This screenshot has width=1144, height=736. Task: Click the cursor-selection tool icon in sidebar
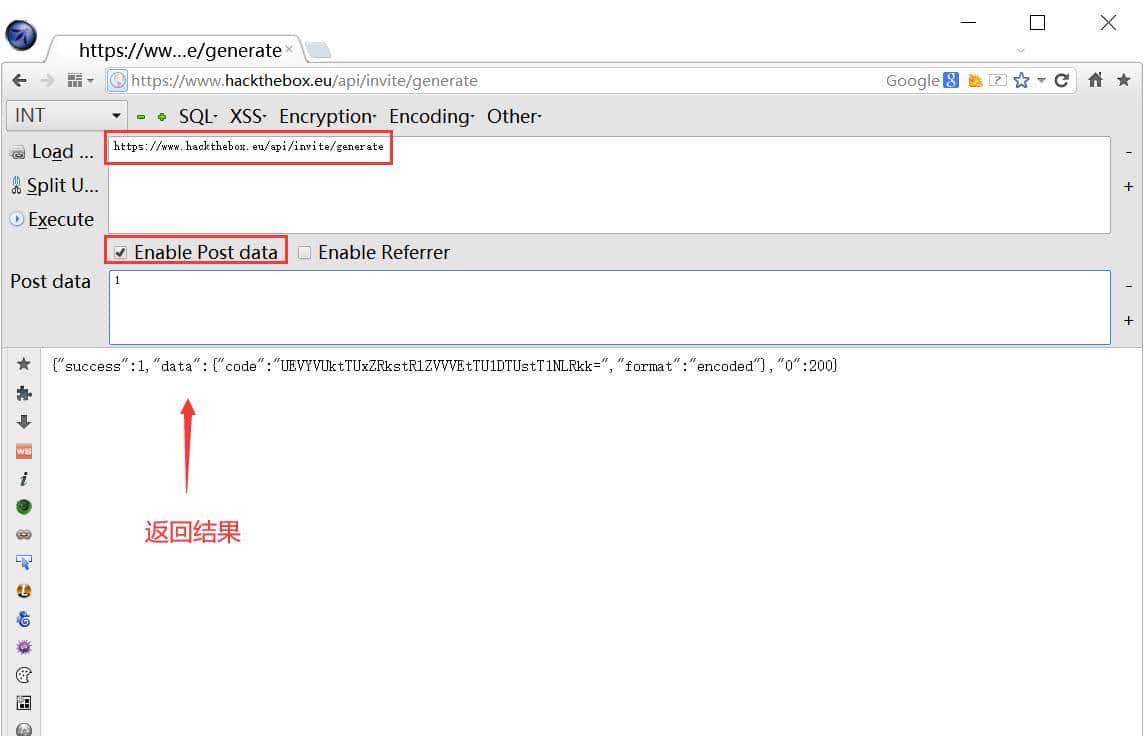[x=23, y=562]
